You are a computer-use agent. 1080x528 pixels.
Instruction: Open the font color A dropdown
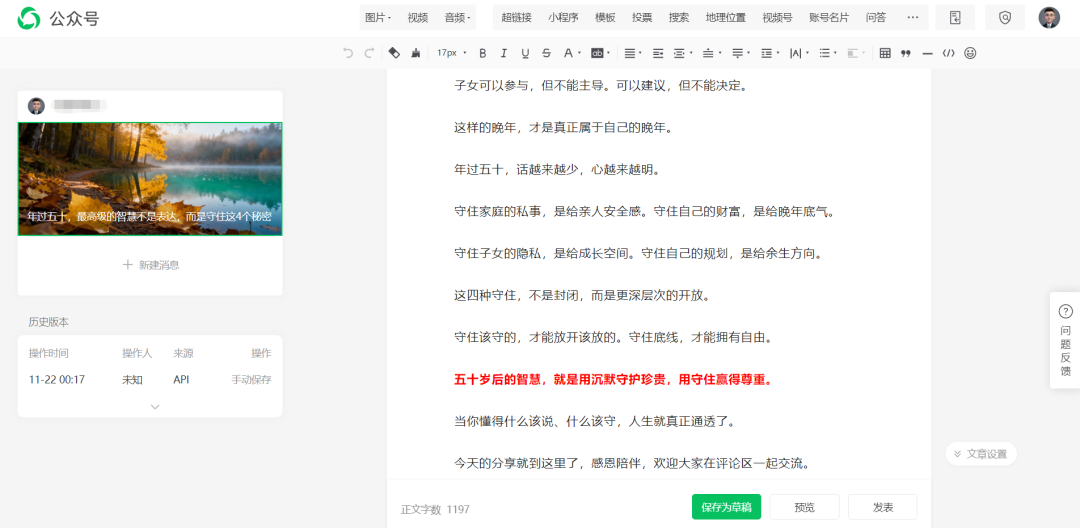pos(572,53)
